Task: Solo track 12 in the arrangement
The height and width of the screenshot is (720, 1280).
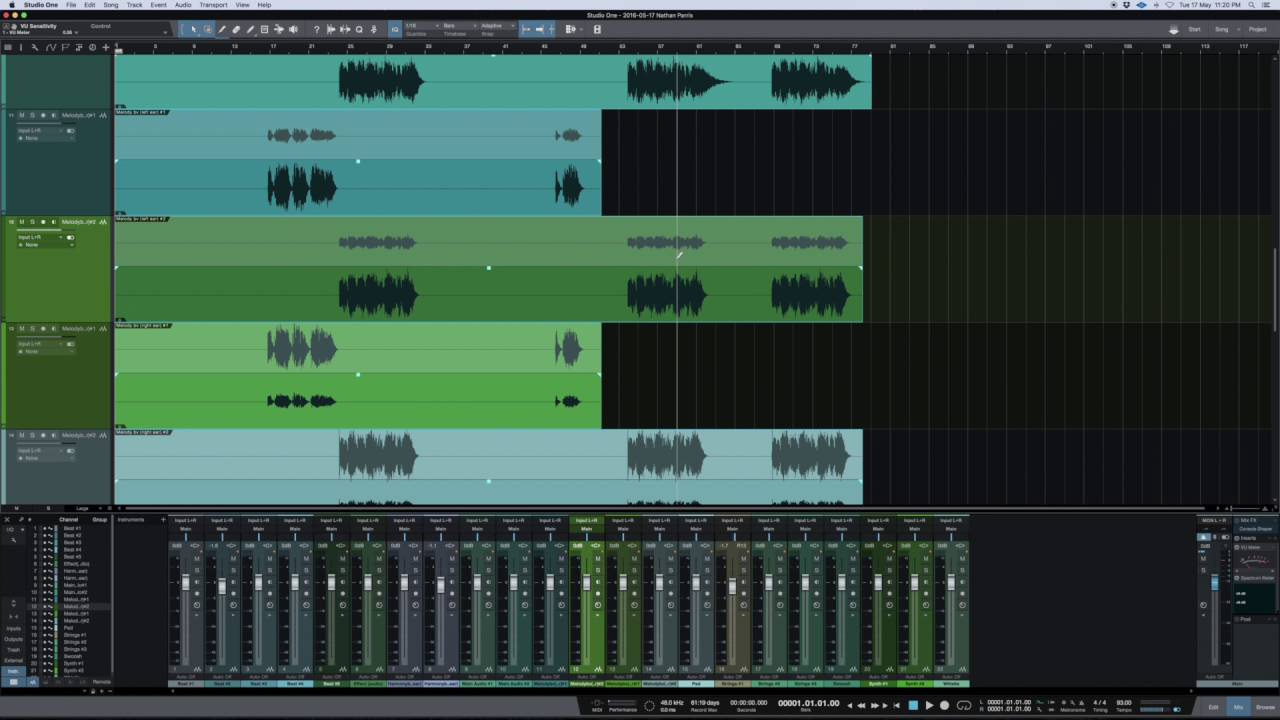Action: [33, 222]
